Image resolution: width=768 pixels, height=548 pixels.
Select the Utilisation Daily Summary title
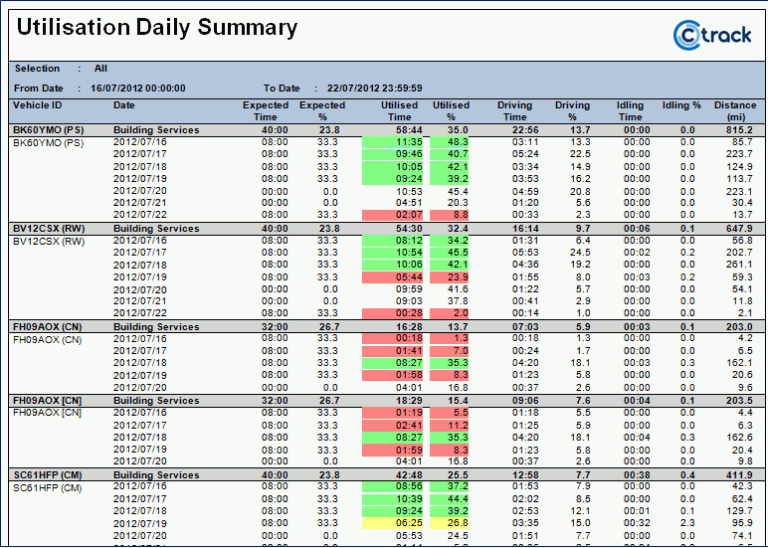156,28
